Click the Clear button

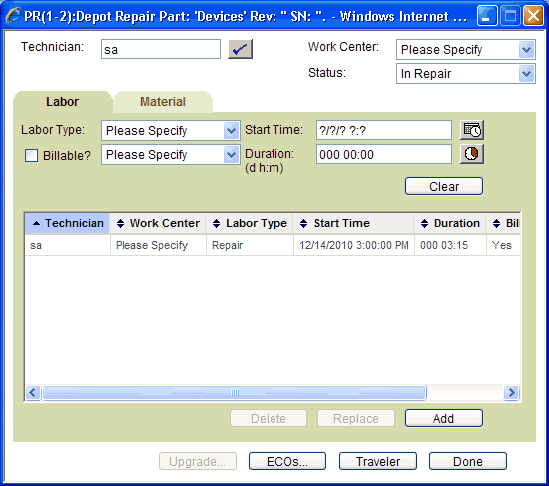pyautogui.click(x=444, y=186)
